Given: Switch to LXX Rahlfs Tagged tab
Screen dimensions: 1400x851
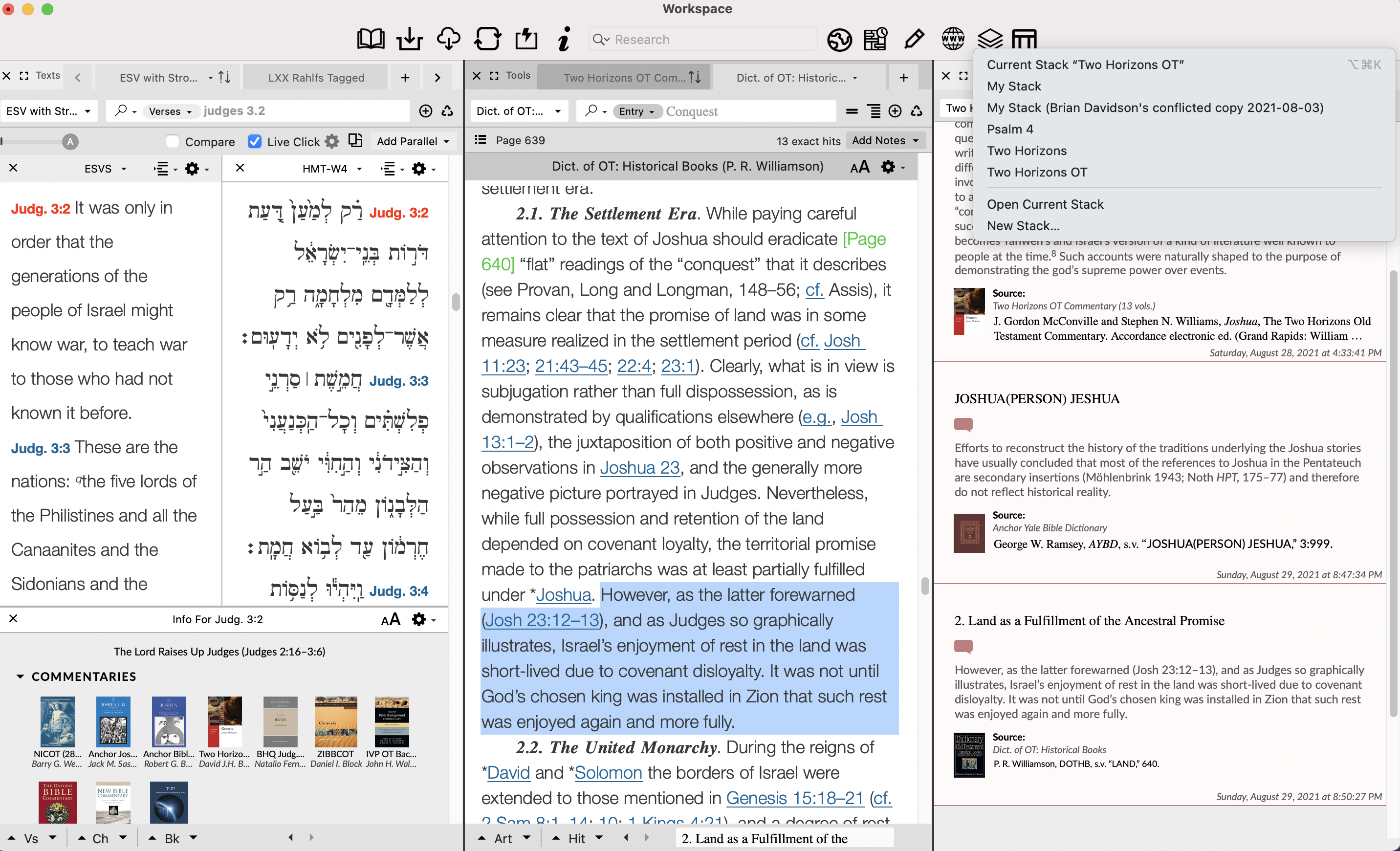Looking at the screenshot, I should click(x=316, y=78).
